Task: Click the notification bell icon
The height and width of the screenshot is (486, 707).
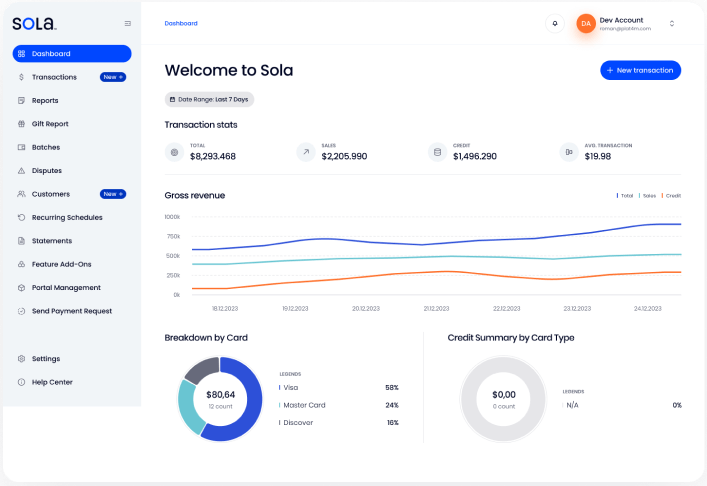Action: click(x=555, y=23)
